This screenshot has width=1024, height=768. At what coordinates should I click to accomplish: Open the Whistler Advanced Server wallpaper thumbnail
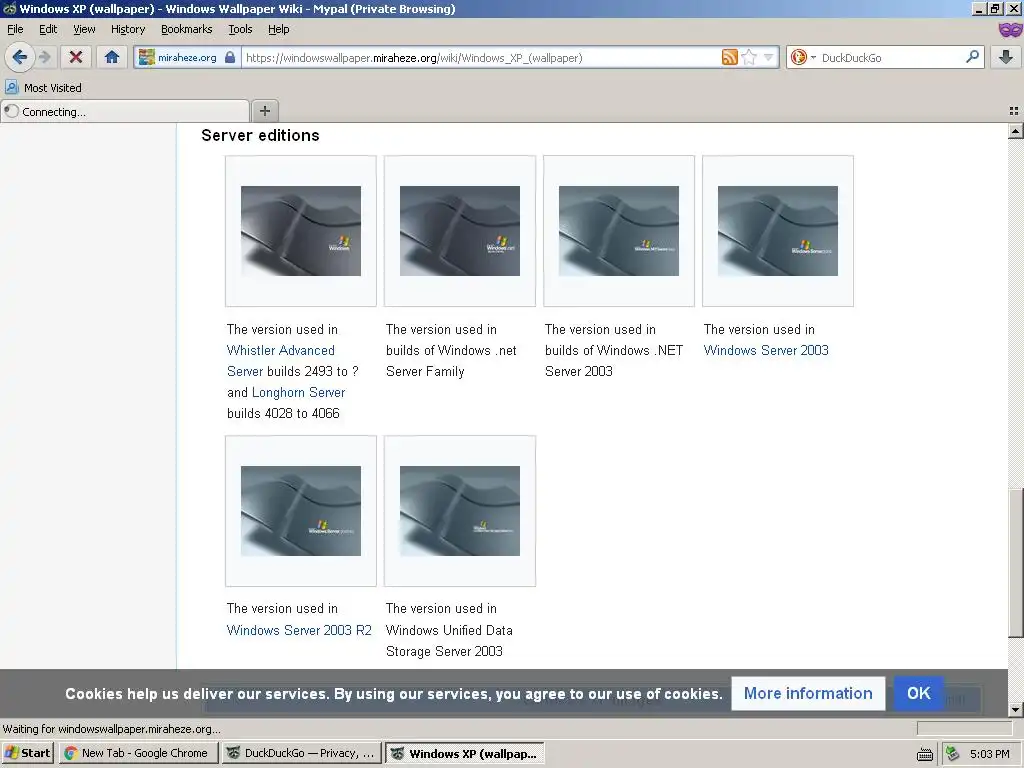click(301, 231)
